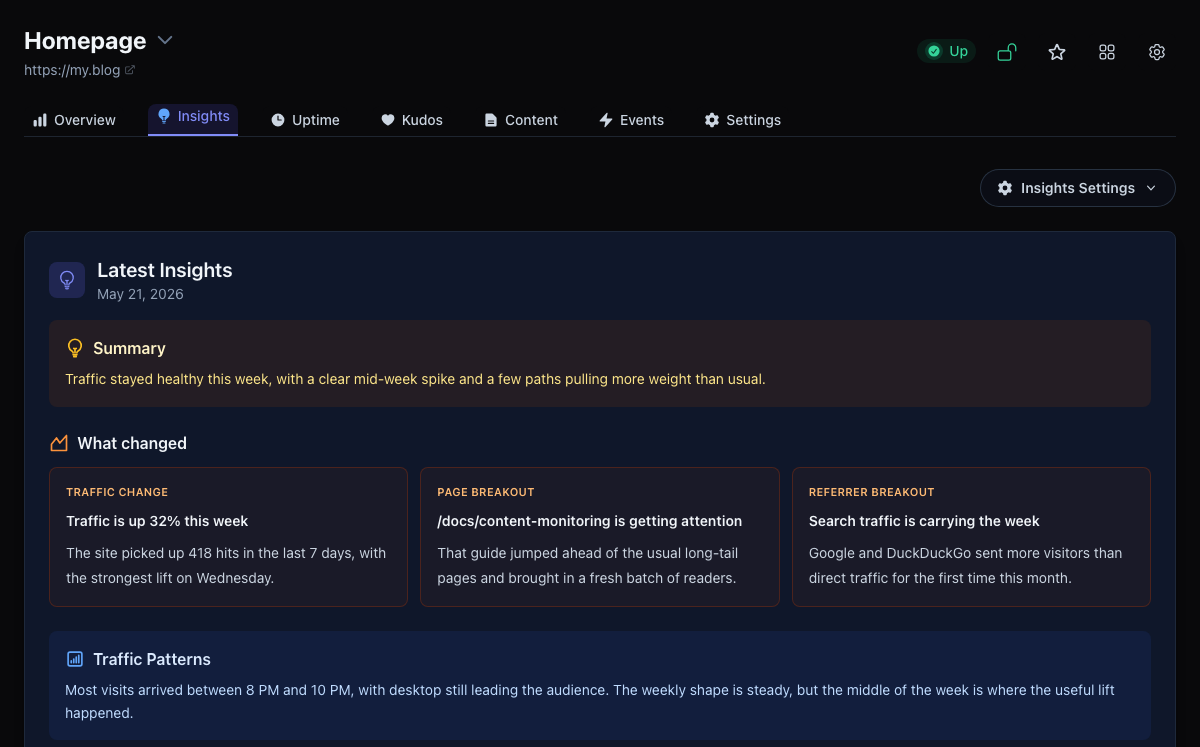This screenshot has height=747, width=1200.
Task: Click the What changed chart icon
Action: point(59,443)
